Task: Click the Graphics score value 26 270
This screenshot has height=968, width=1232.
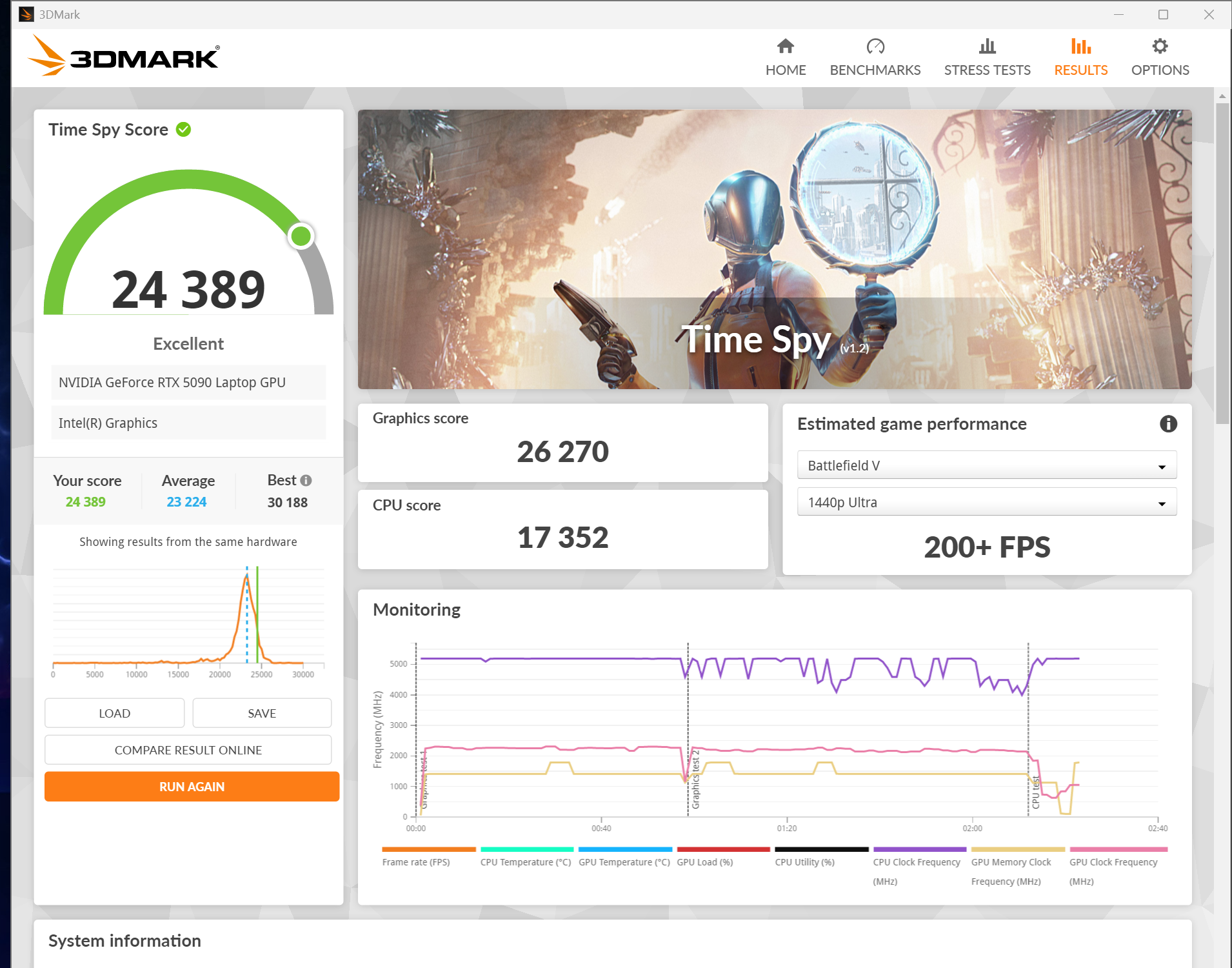Action: click(562, 452)
